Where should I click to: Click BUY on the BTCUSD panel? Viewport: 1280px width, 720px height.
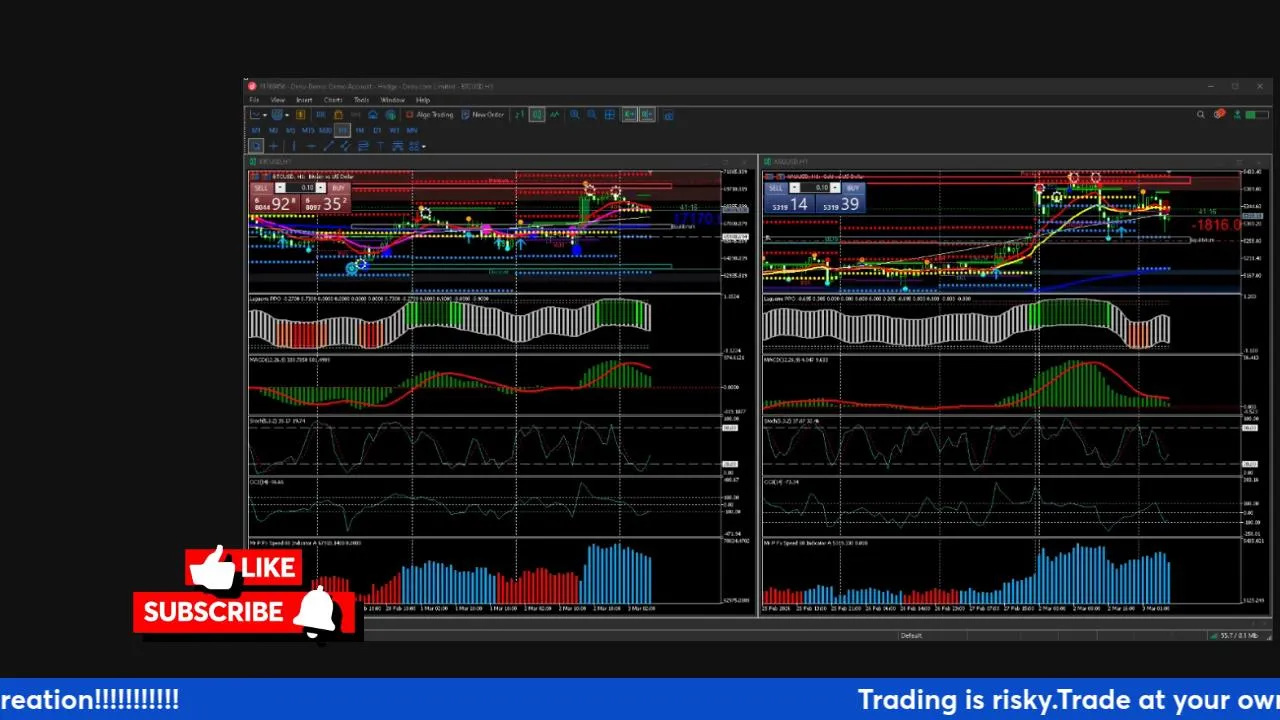pyautogui.click(x=338, y=188)
